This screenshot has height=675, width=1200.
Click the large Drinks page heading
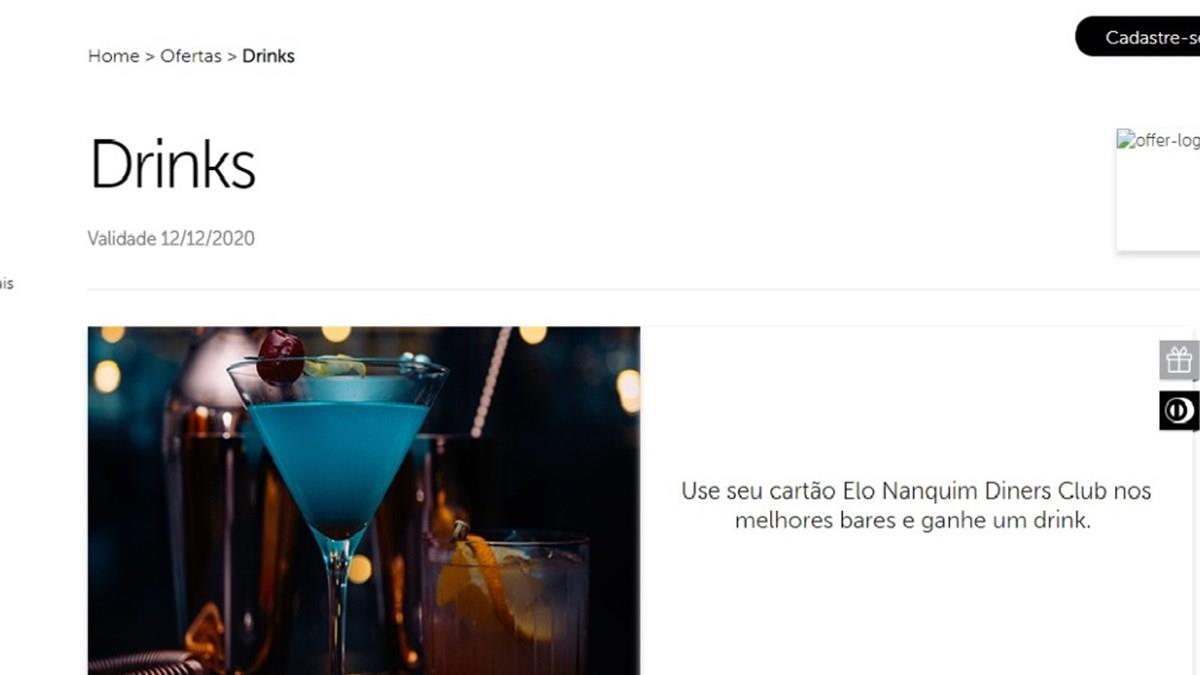click(173, 163)
